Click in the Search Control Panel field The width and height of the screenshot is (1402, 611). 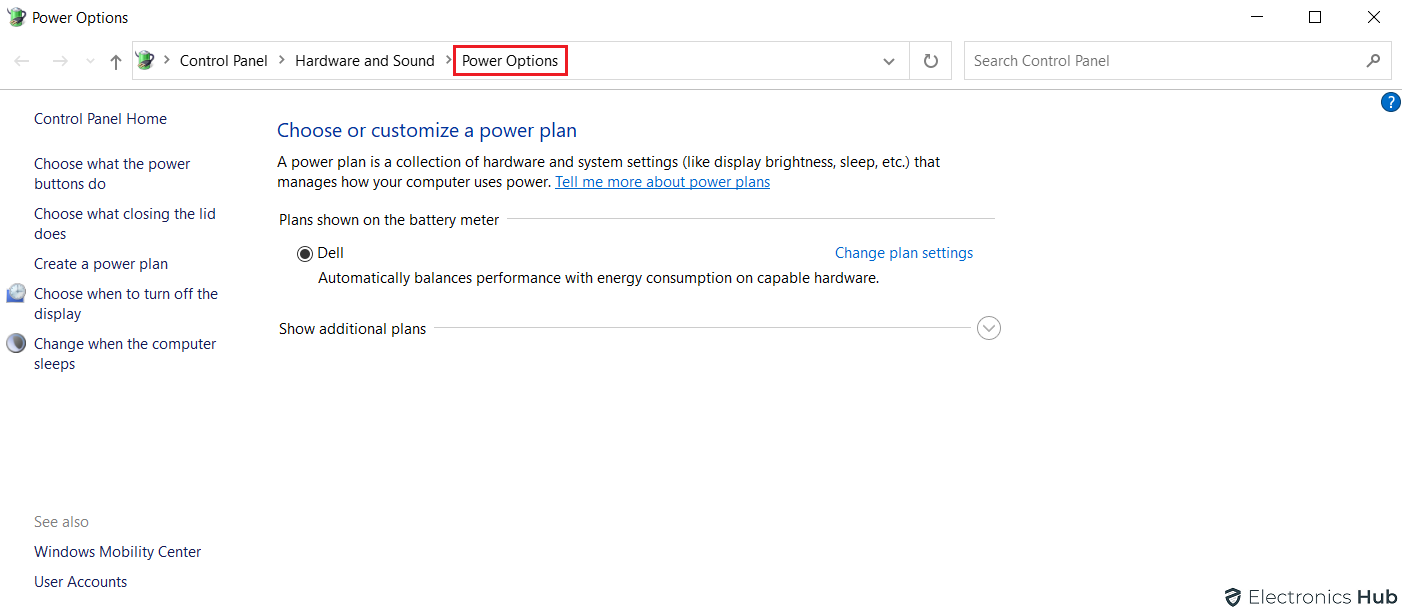(x=1160, y=61)
